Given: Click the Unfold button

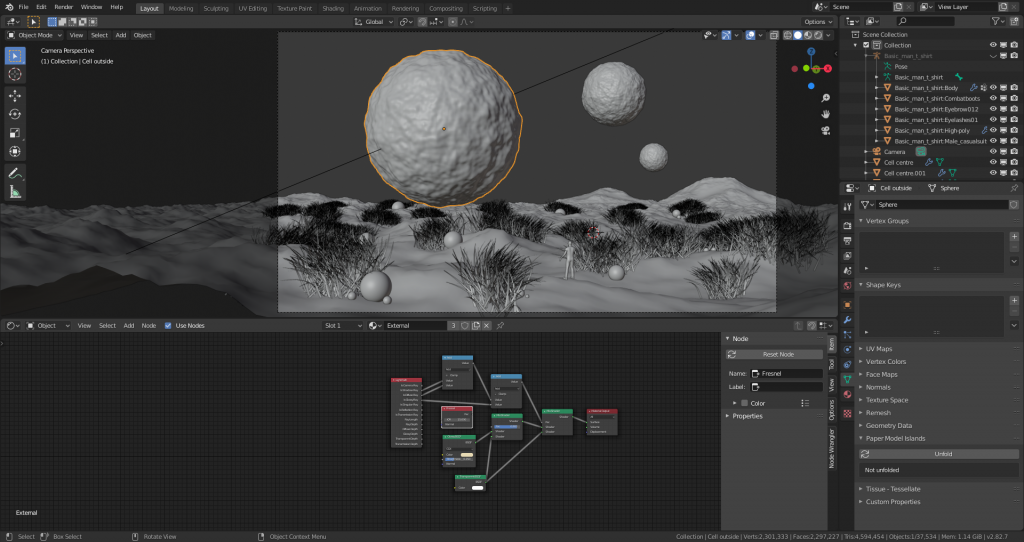Looking at the screenshot, I should pos(938,454).
